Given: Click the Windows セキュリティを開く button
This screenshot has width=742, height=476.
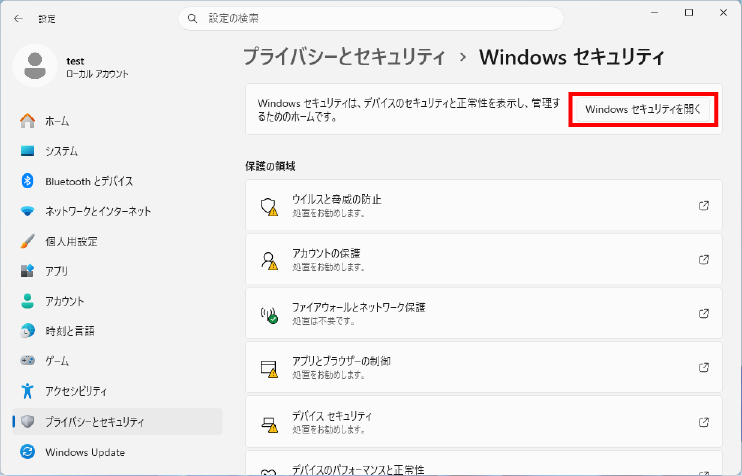Looking at the screenshot, I should point(643,109).
